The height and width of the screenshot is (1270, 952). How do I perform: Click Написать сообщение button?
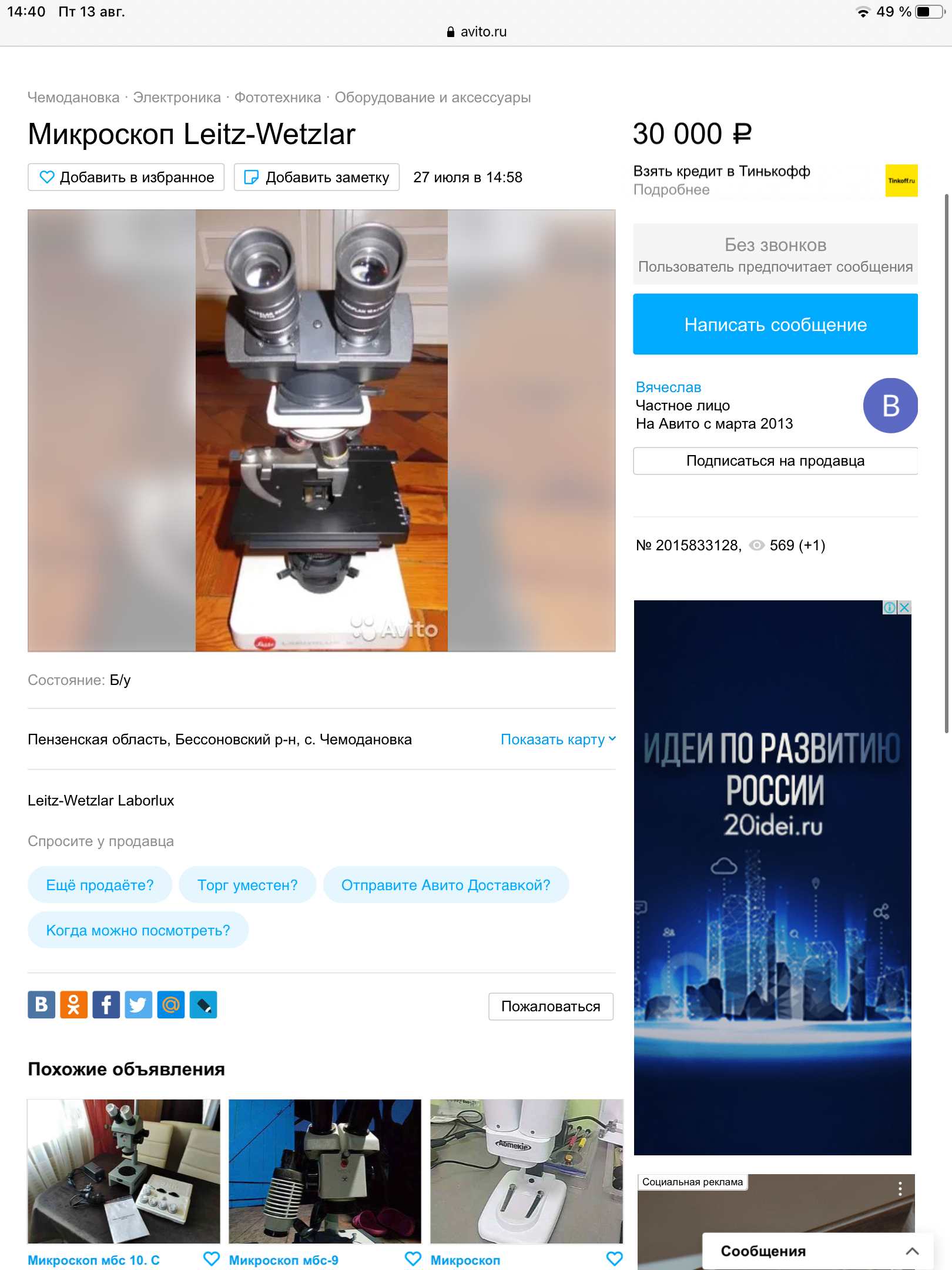(x=775, y=324)
